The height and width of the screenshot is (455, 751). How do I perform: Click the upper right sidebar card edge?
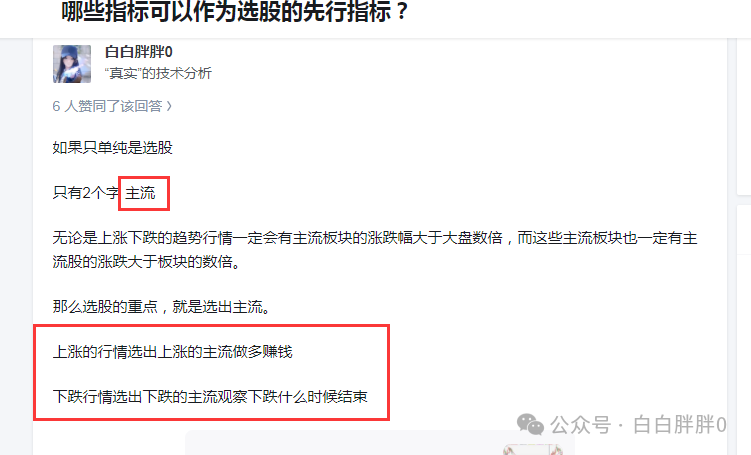coord(743,117)
